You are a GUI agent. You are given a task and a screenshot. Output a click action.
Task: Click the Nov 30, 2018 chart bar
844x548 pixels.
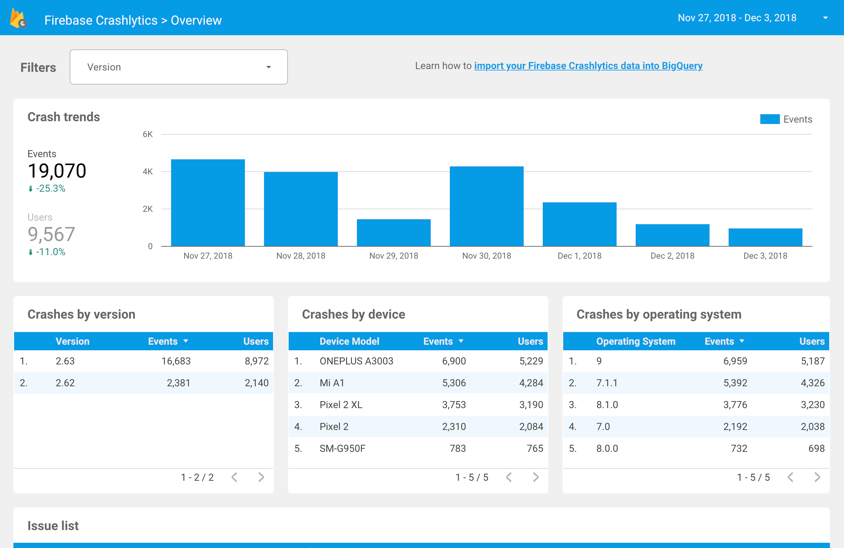(x=486, y=206)
